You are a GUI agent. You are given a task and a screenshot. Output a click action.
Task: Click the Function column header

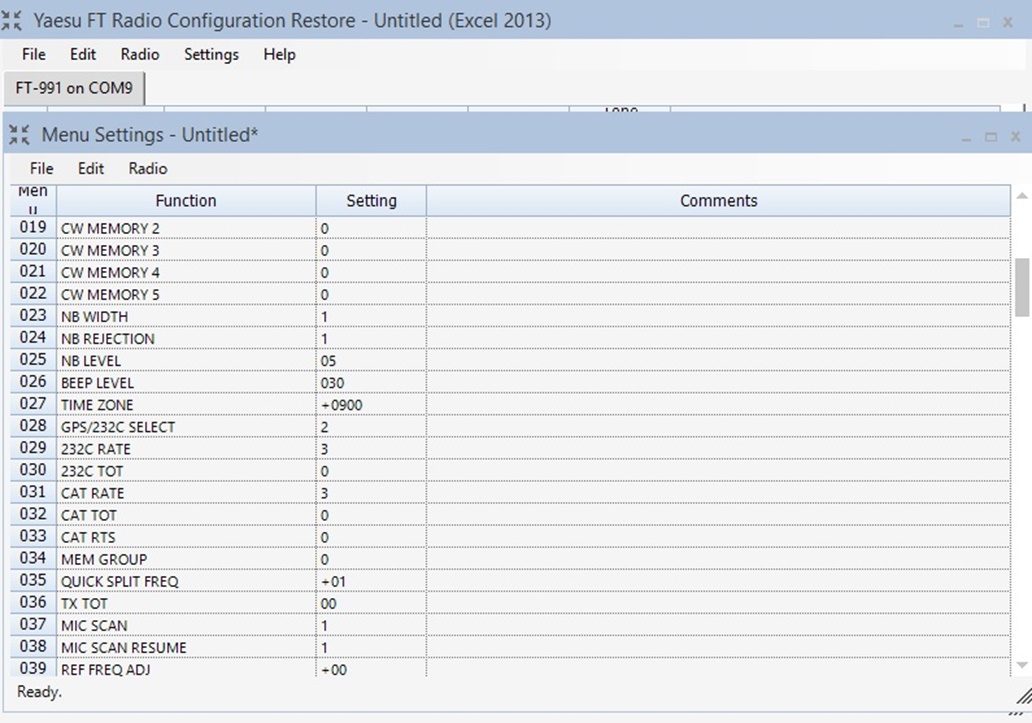pos(186,201)
